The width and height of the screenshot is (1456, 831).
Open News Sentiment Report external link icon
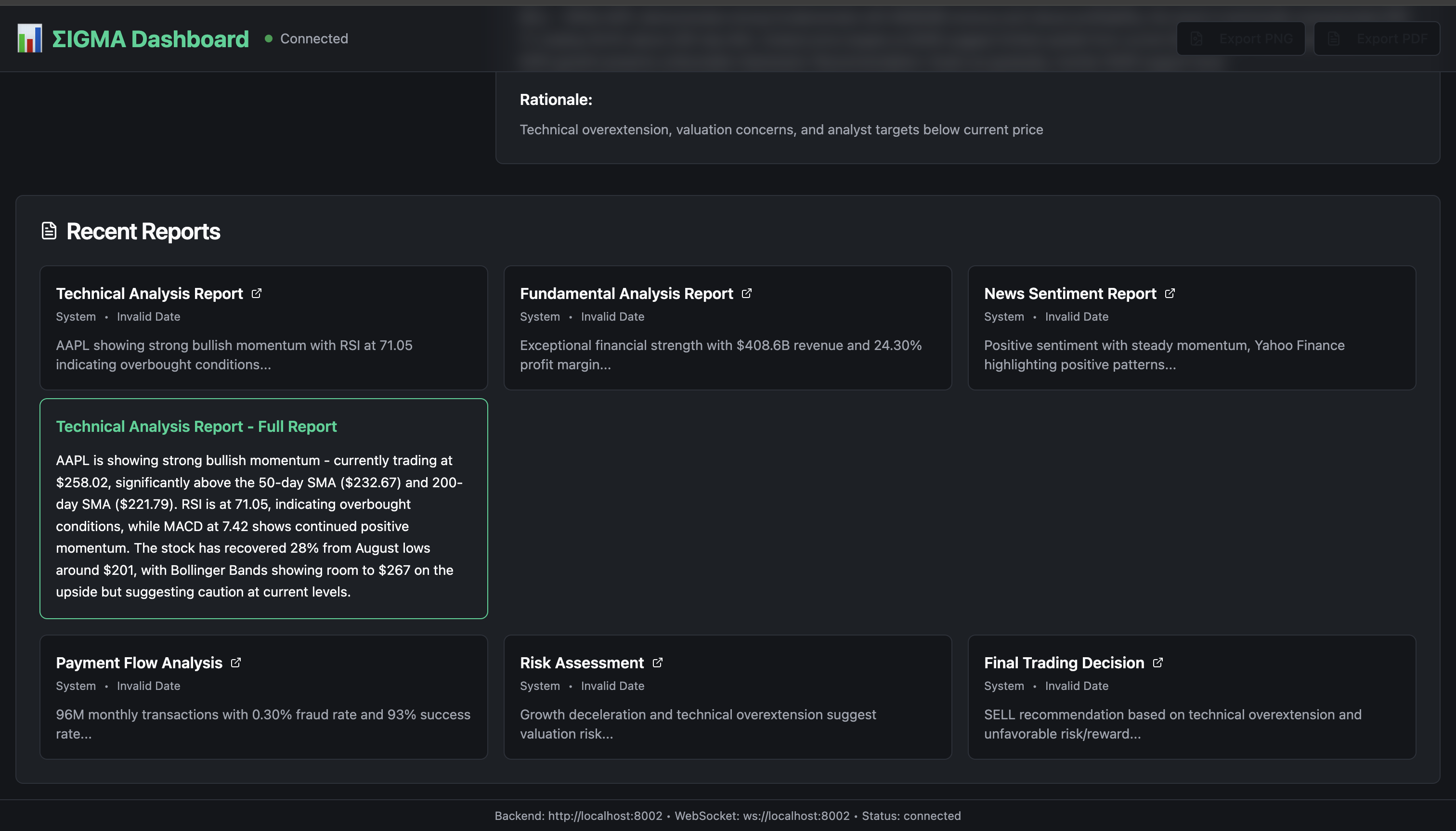pos(1170,293)
